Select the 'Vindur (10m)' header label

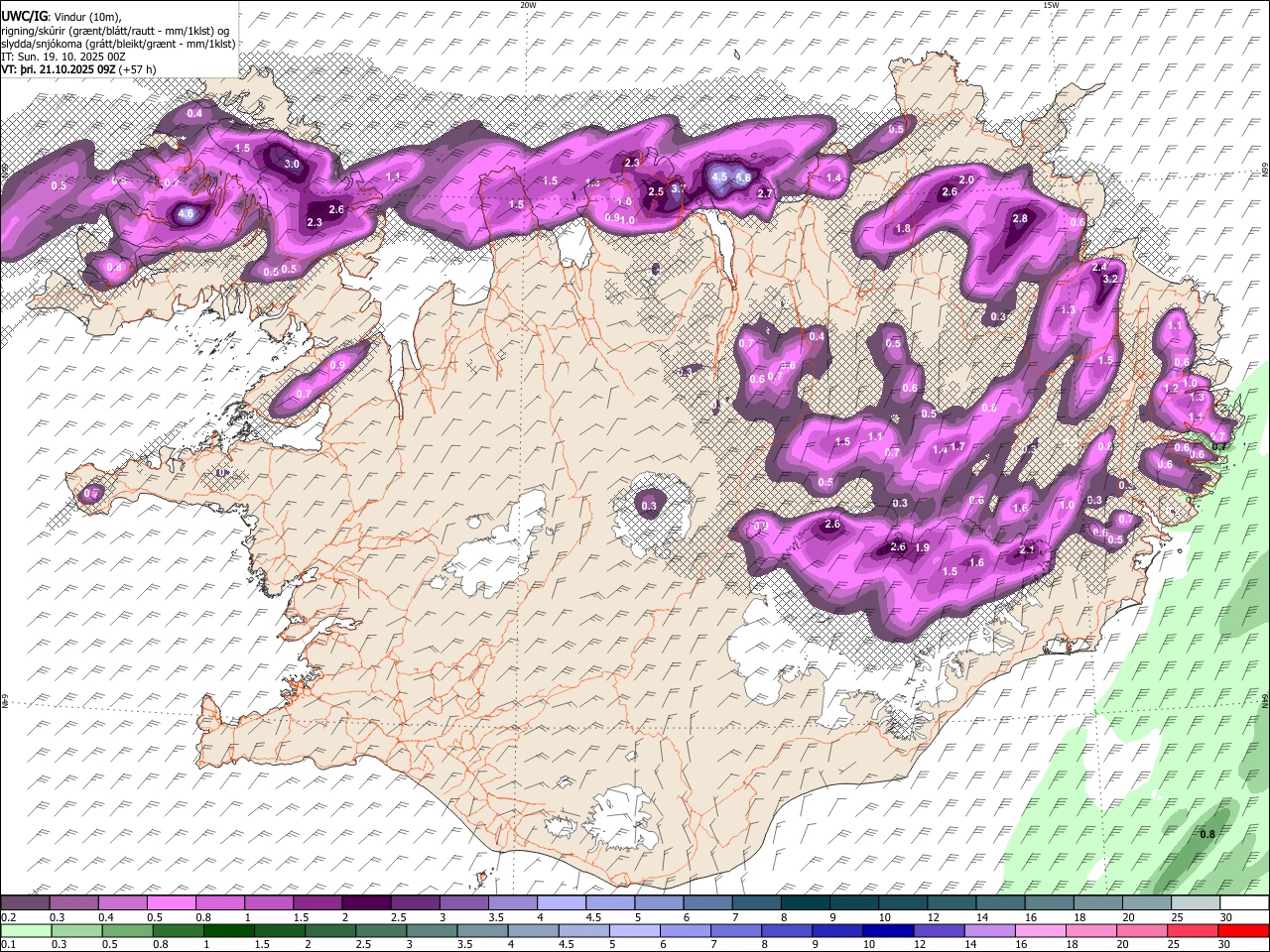(87, 16)
